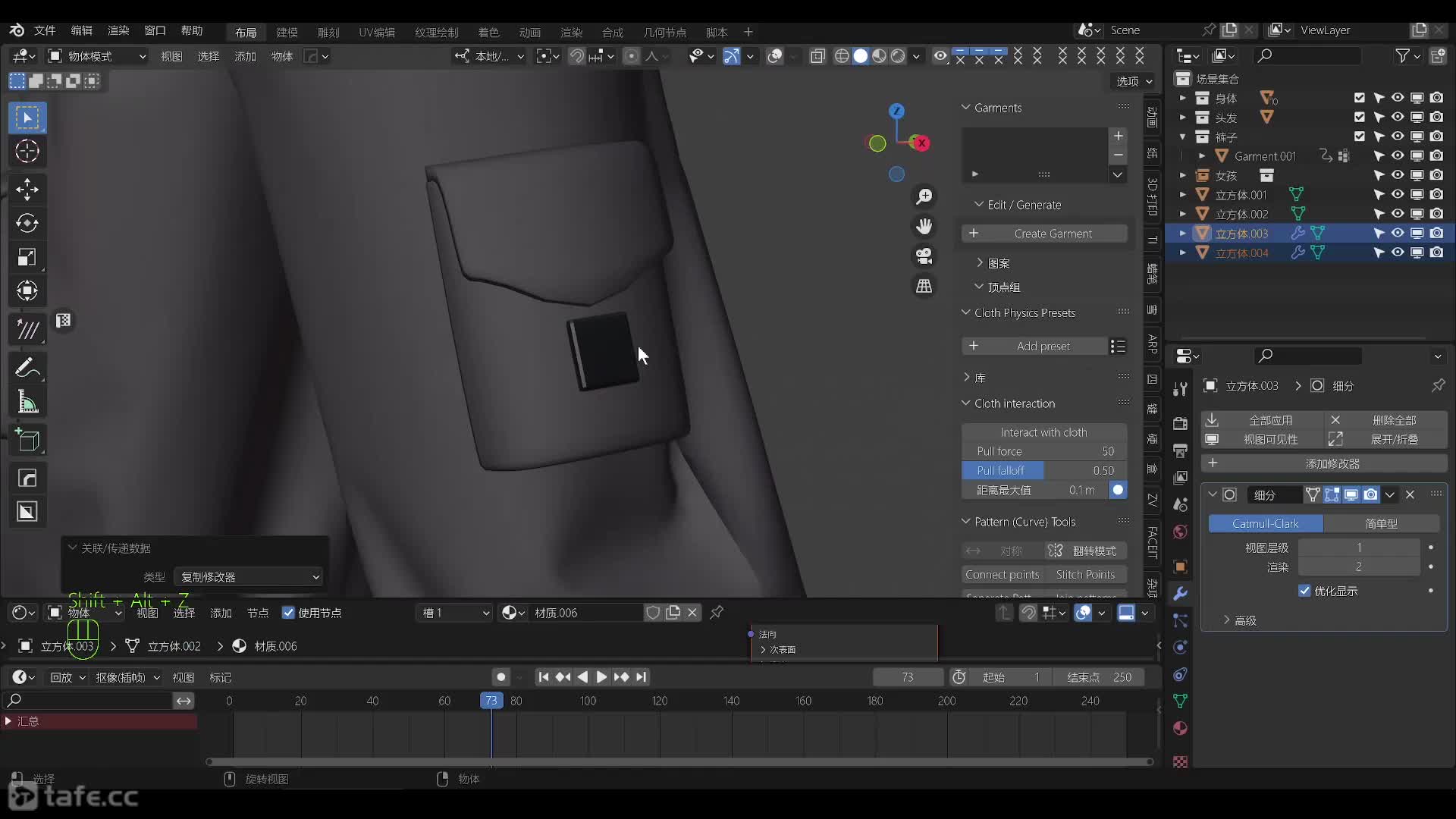Add a new garment with plus icon
Viewport: 1456px width, 819px height.
pos(1118,136)
